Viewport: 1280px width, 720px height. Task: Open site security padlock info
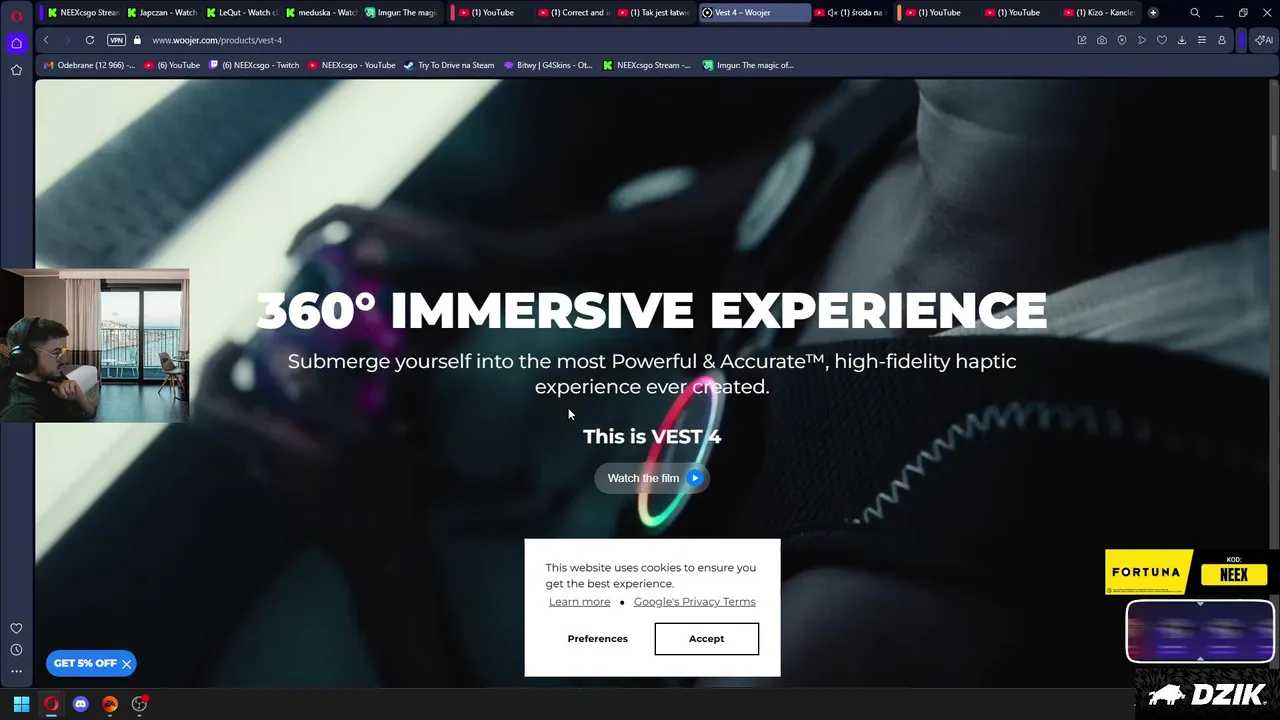138,40
